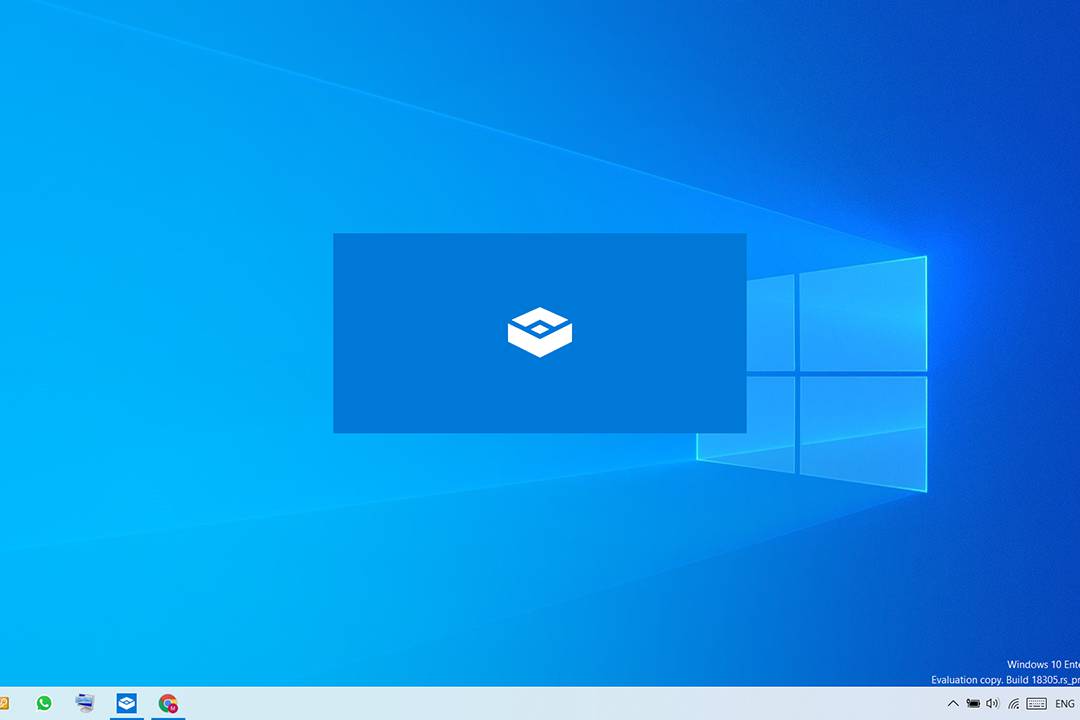Click the upper-right pane of the wallpaper Windows logo

pos(863,314)
